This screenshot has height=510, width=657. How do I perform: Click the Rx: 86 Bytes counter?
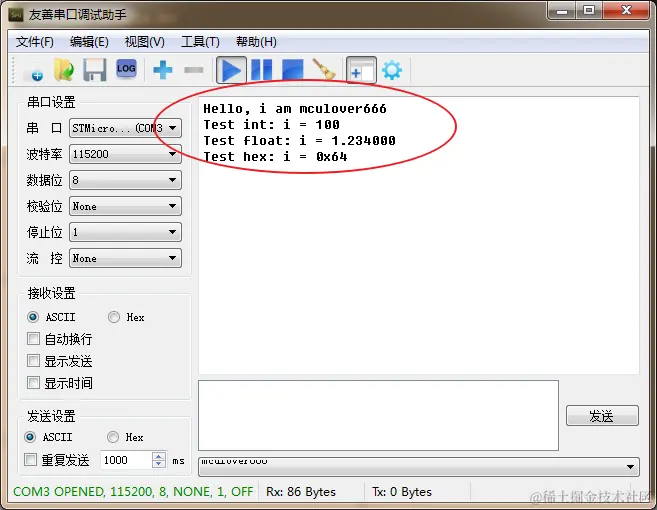(x=301, y=492)
